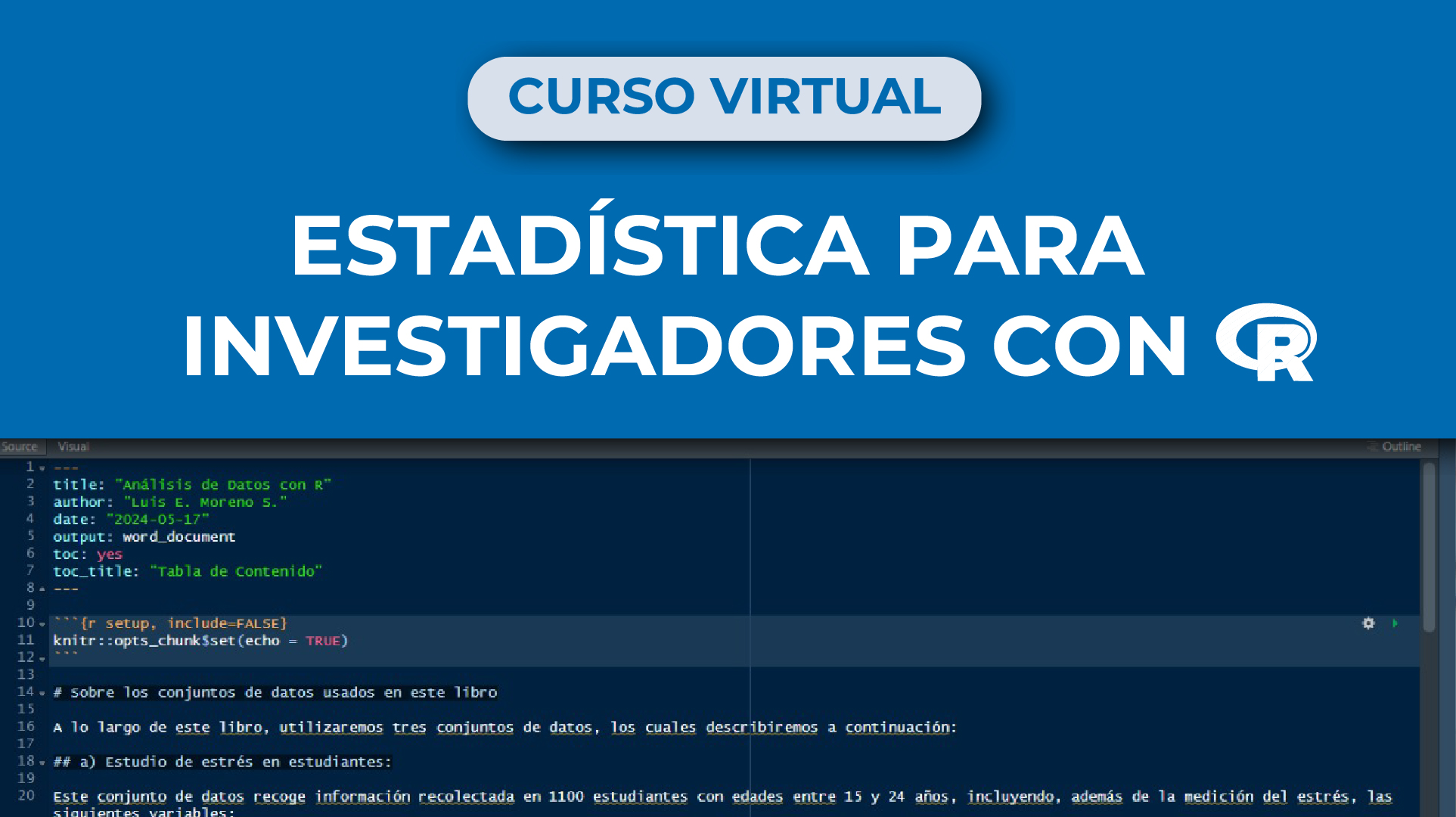Collapse YAML header fold arrow at line 1

pyautogui.click(x=42, y=468)
